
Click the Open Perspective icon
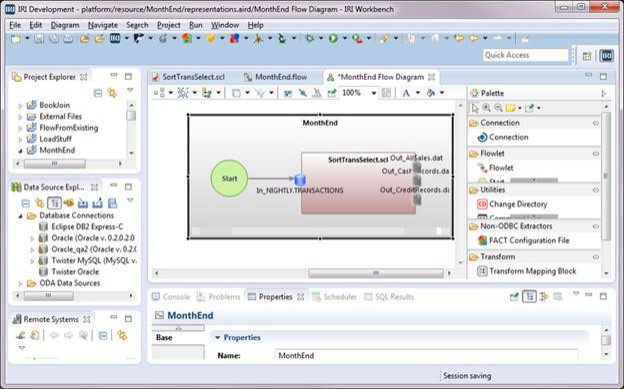click(587, 56)
